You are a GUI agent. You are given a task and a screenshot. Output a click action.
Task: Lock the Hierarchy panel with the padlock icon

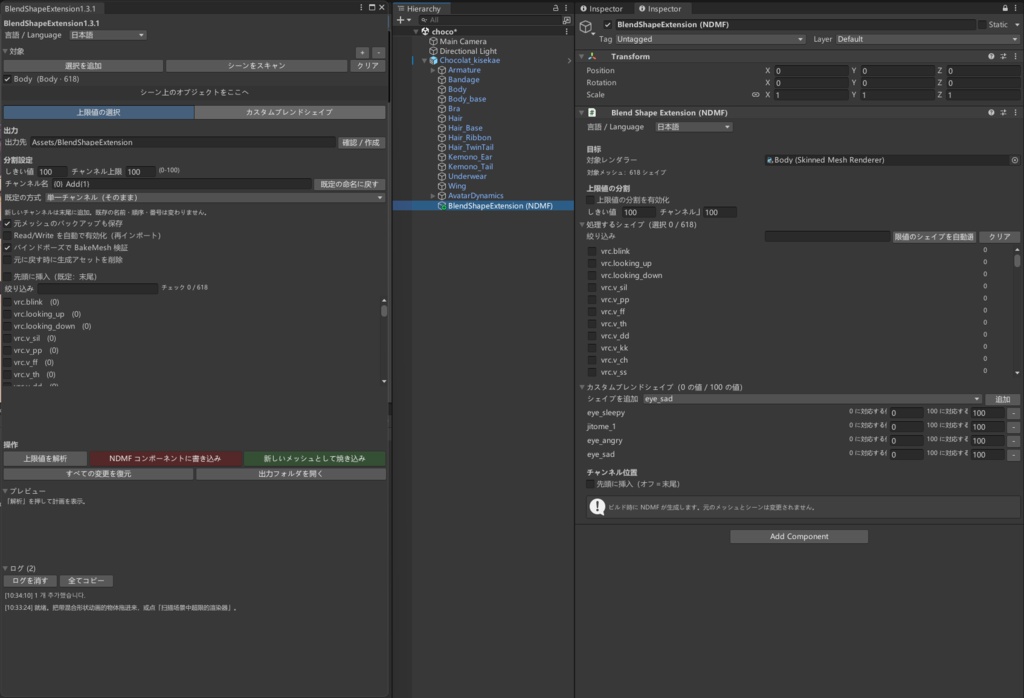point(556,8)
